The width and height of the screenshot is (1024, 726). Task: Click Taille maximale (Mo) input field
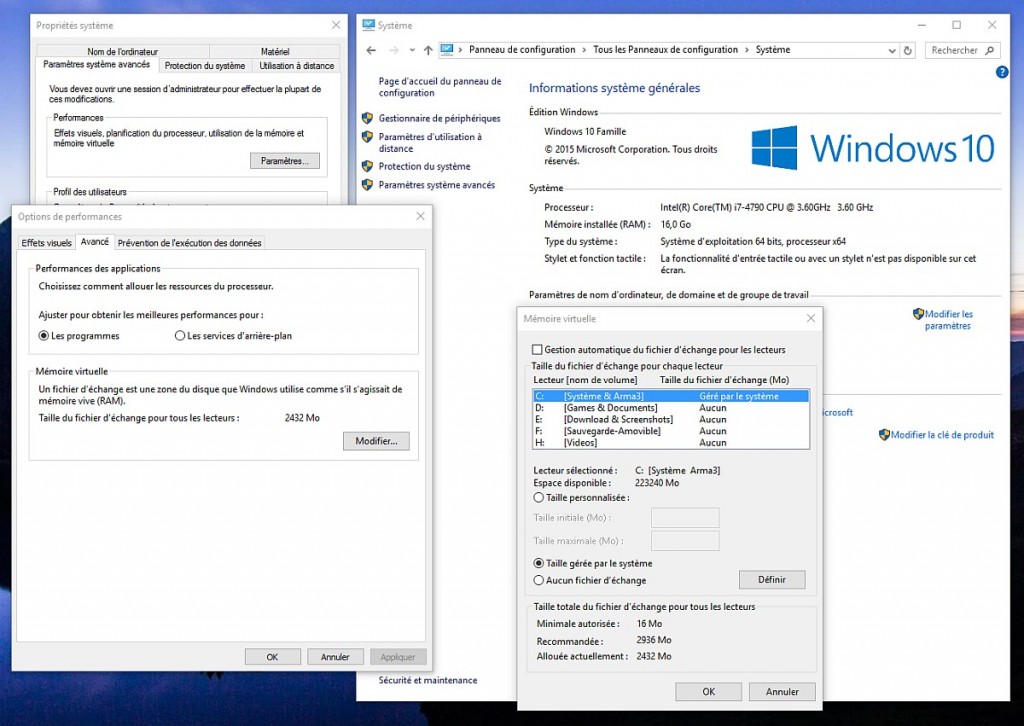685,541
